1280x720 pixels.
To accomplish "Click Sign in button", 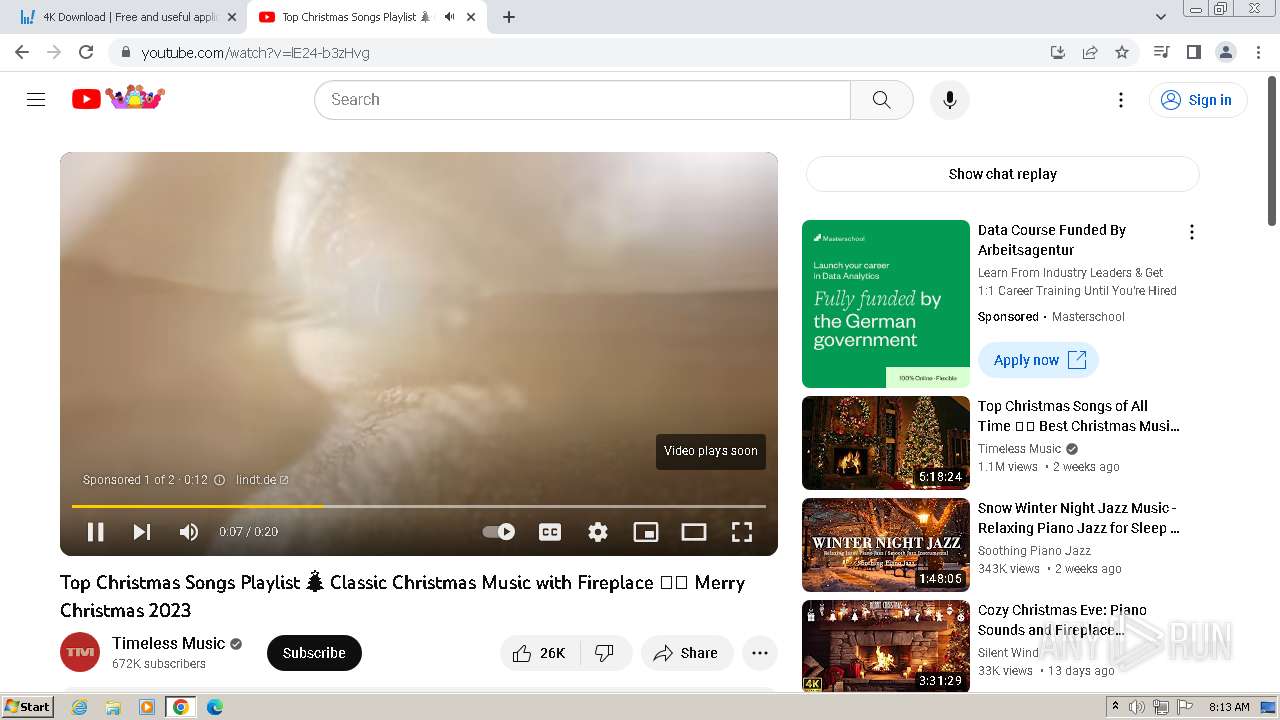I will (1198, 99).
